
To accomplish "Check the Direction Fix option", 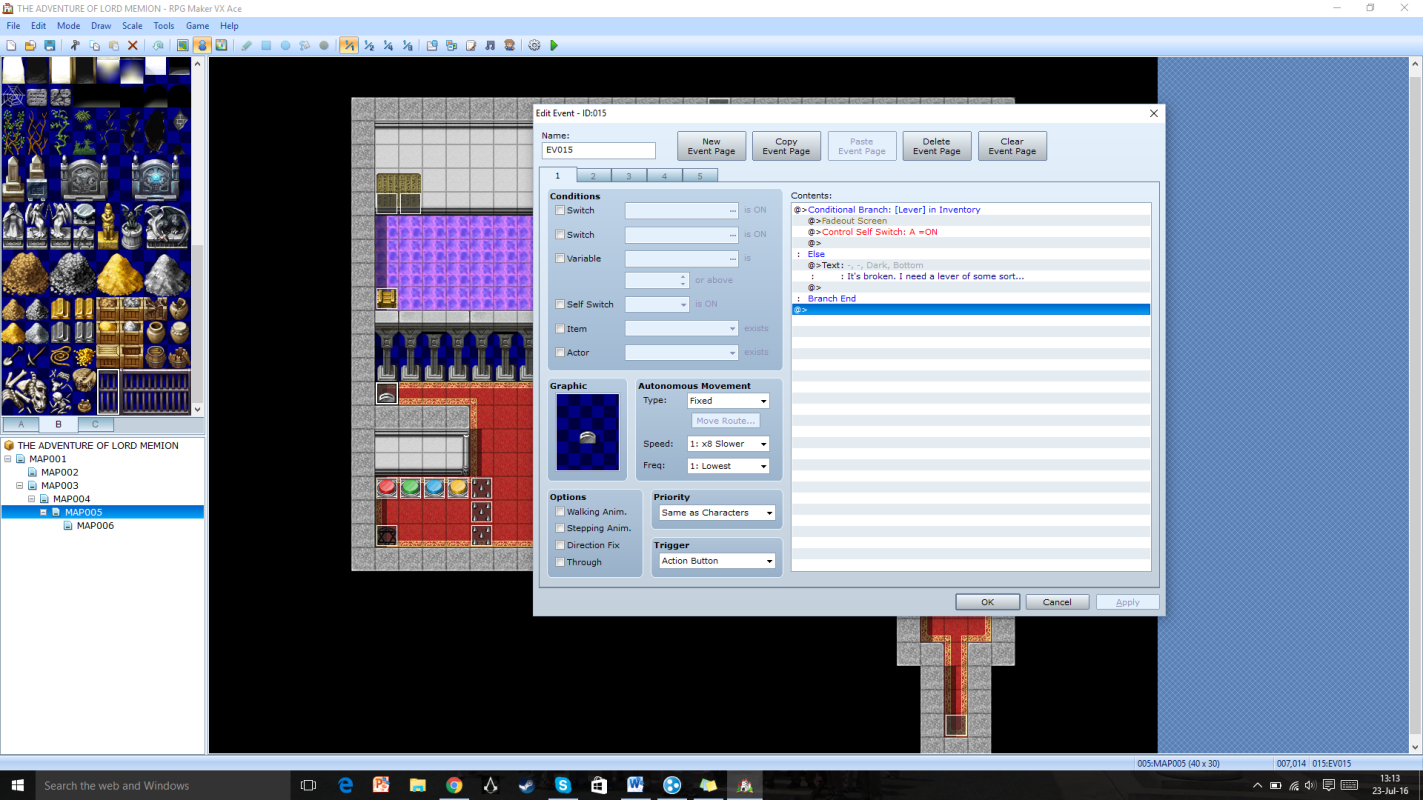I will click(x=560, y=545).
